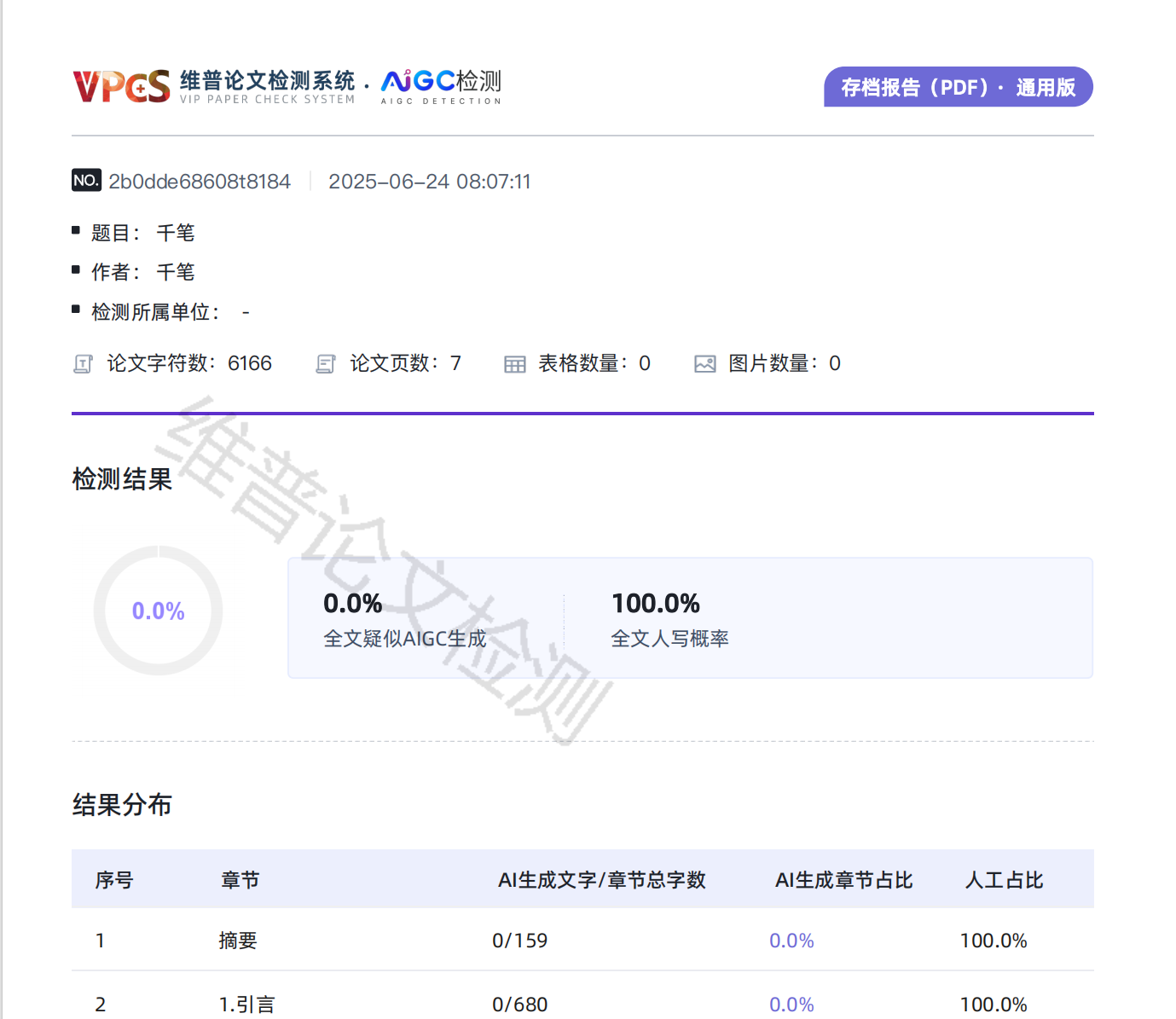The width and height of the screenshot is (1176, 1019).
Task: Click the VPCS logo icon
Action: click(x=121, y=87)
